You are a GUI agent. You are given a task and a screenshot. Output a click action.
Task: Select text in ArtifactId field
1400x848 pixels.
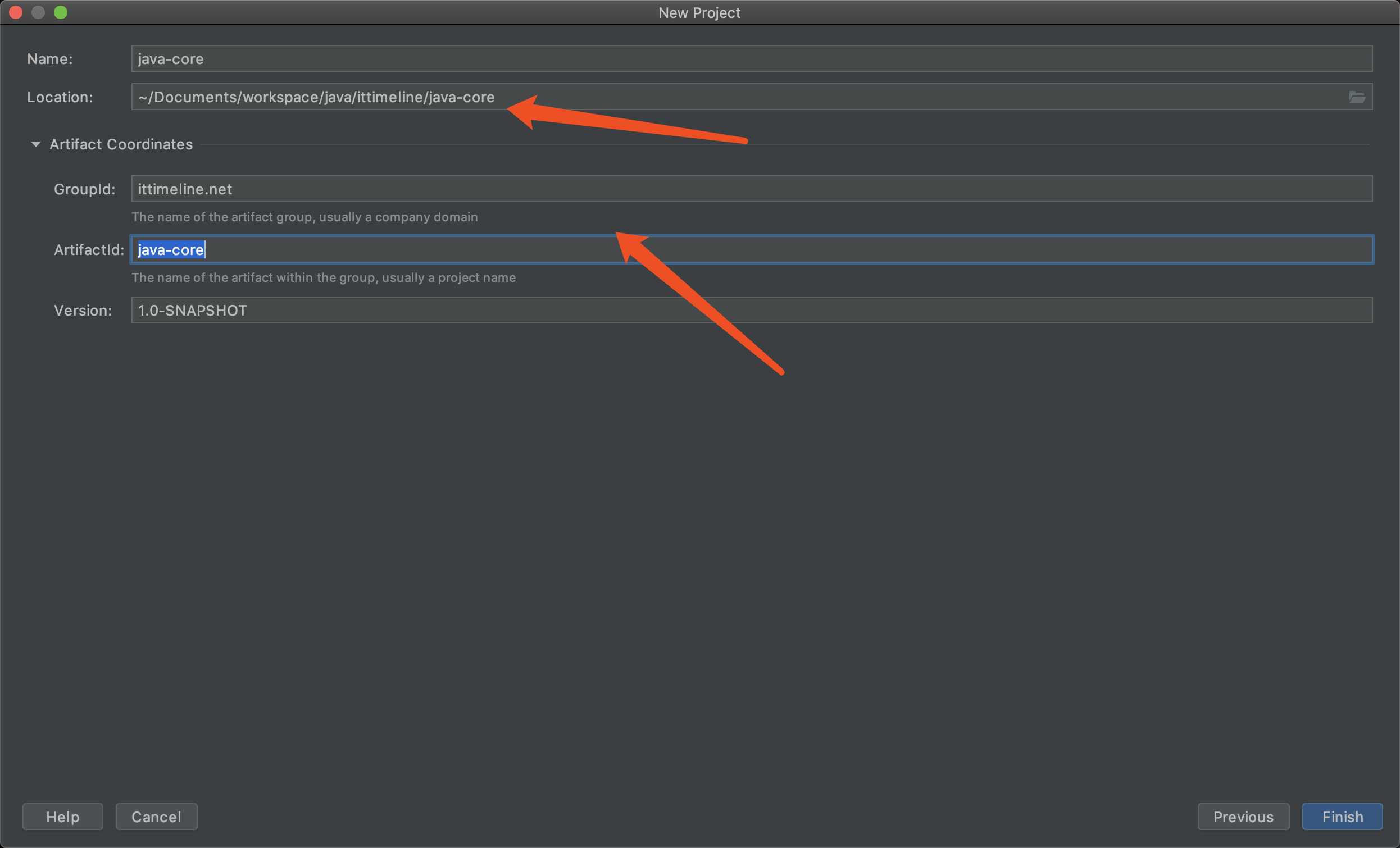pyautogui.click(x=170, y=249)
